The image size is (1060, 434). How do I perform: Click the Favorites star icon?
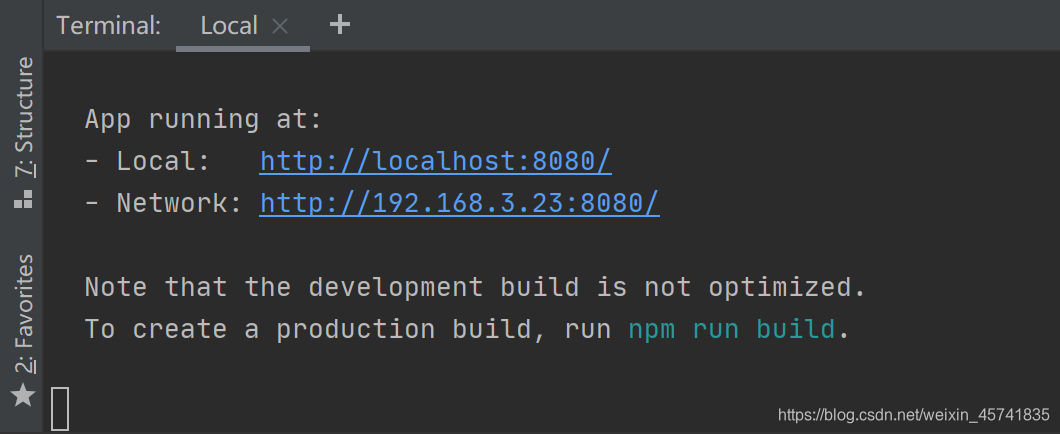pyautogui.click(x=24, y=394)
